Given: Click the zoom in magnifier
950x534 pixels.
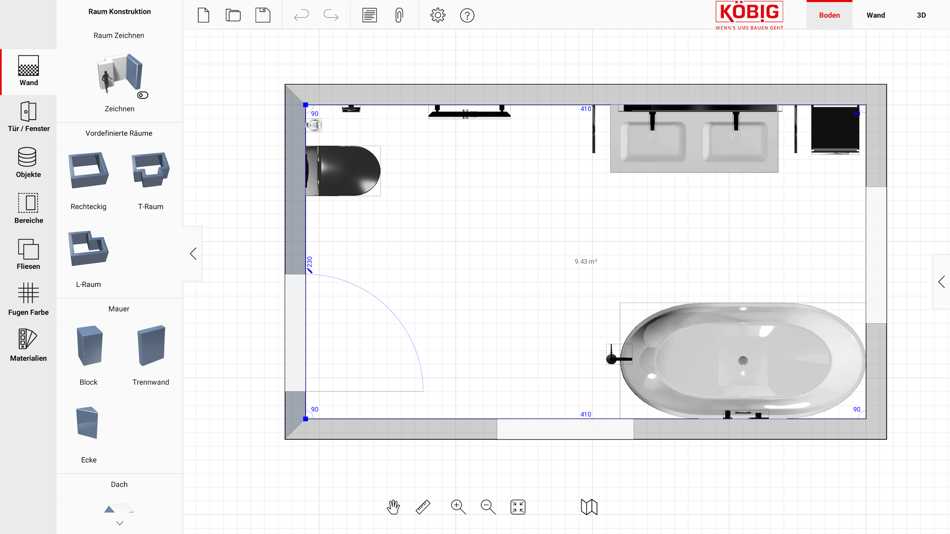Looking at the screenshot, I should click(458, 507).
